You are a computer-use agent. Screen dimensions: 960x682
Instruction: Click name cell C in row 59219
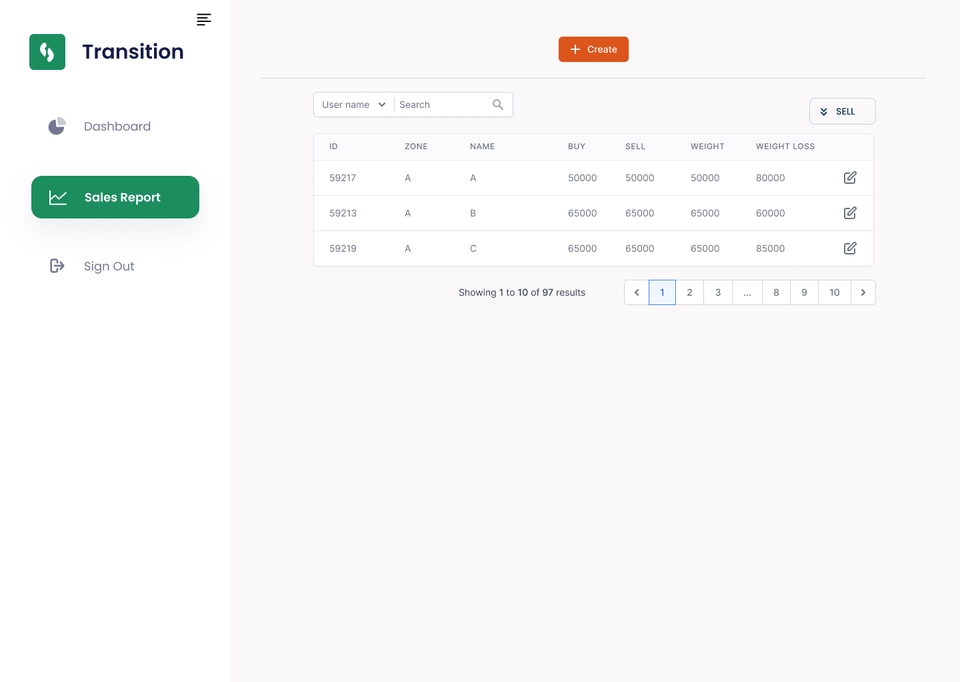tap(473, 248)
